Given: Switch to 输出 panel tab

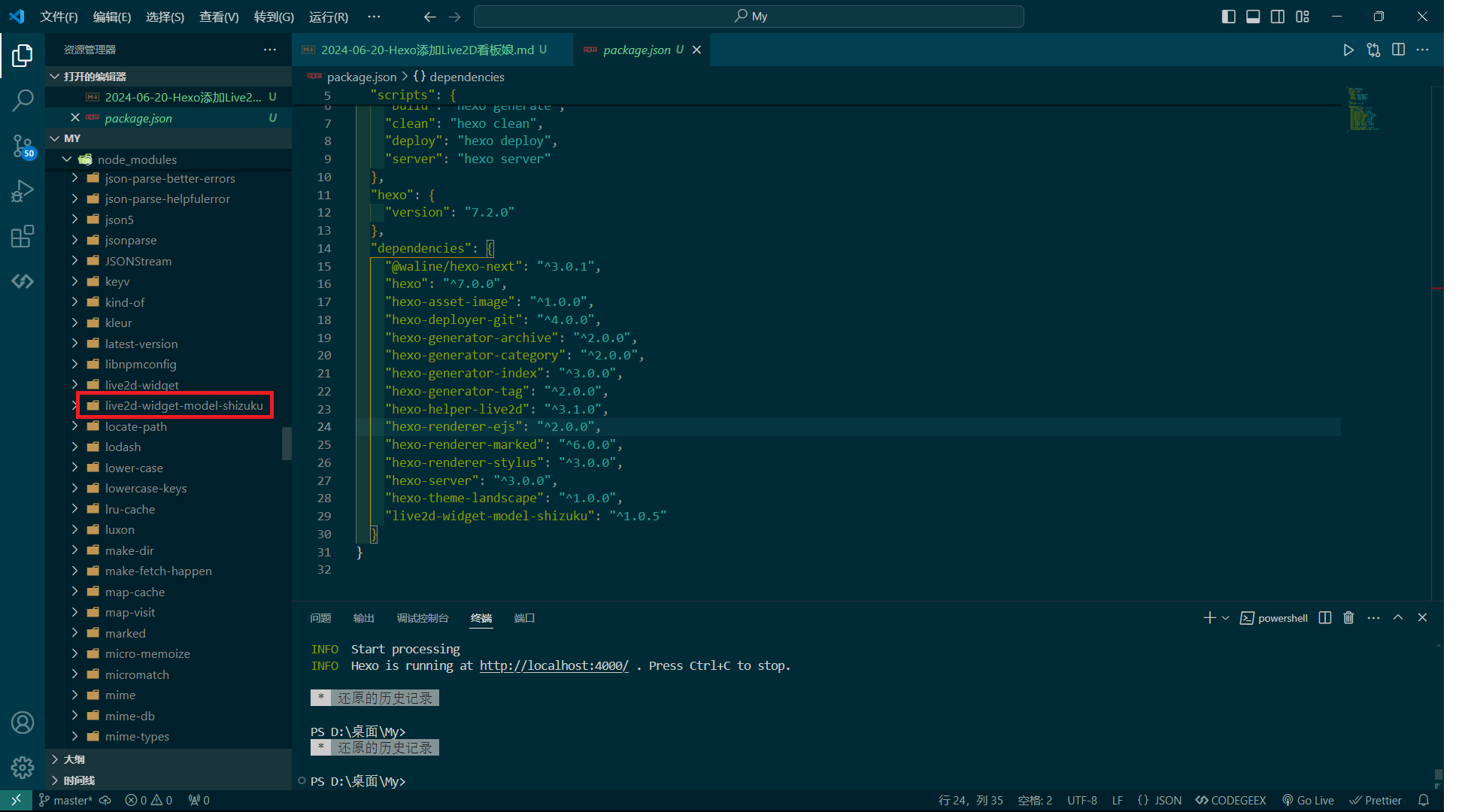Looking at the screenshot, I should pos(363,618).
